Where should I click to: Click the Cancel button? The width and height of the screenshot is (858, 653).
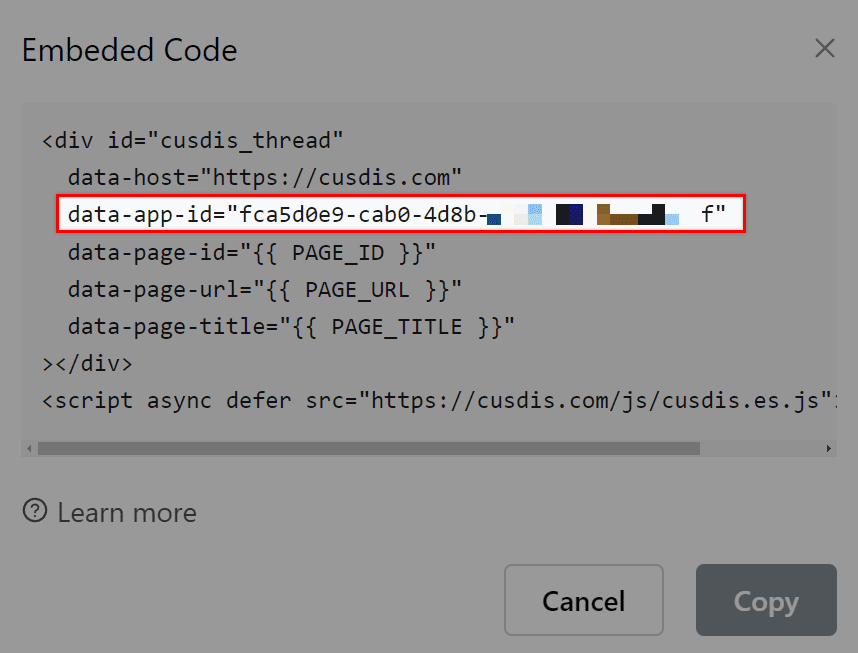583,600
